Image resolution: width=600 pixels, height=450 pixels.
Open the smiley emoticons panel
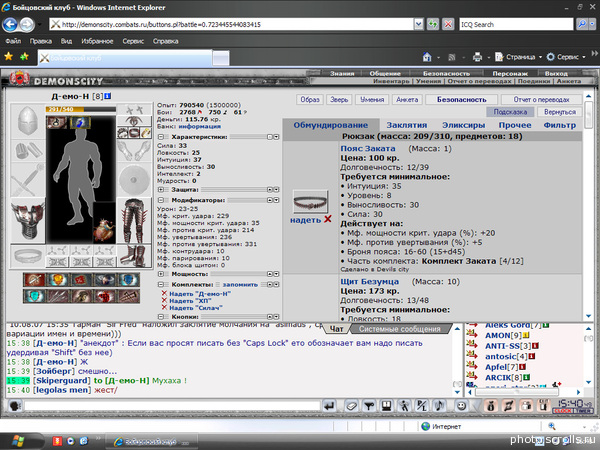[461, 406]
